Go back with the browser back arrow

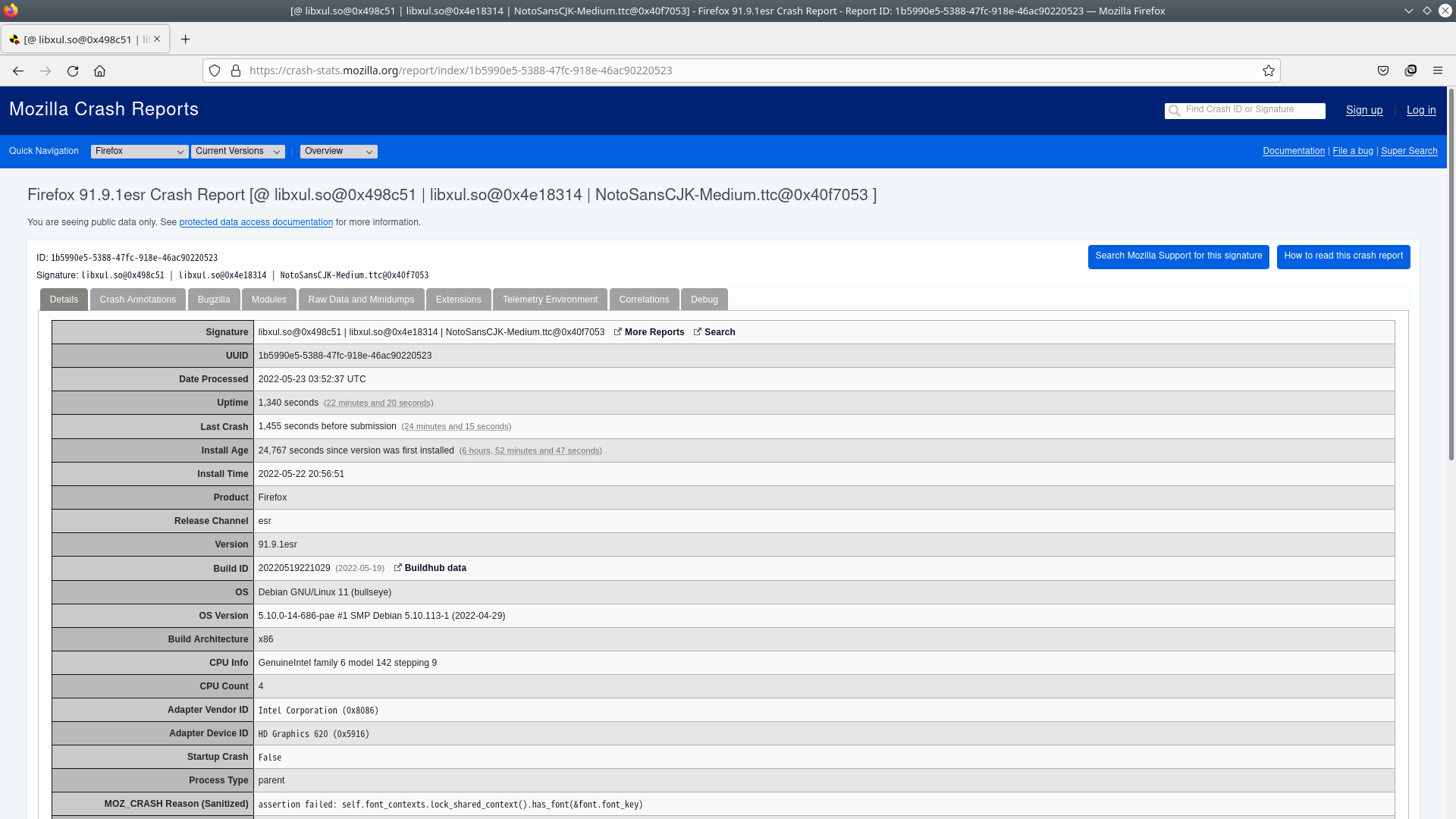tap(18, 71)
